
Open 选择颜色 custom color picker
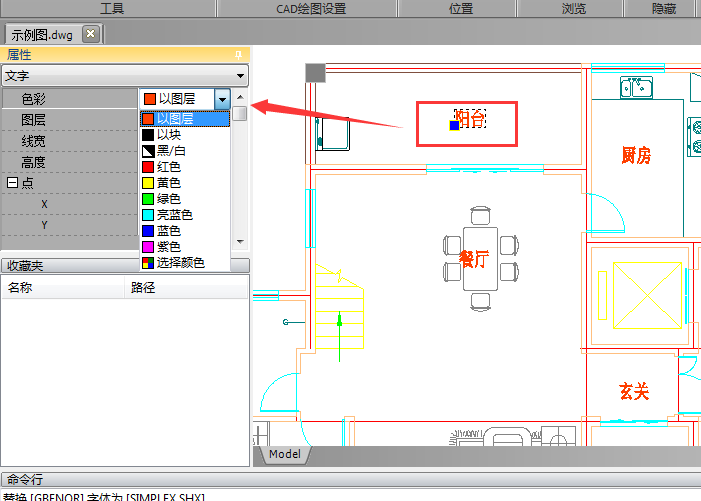click(180, 263)
